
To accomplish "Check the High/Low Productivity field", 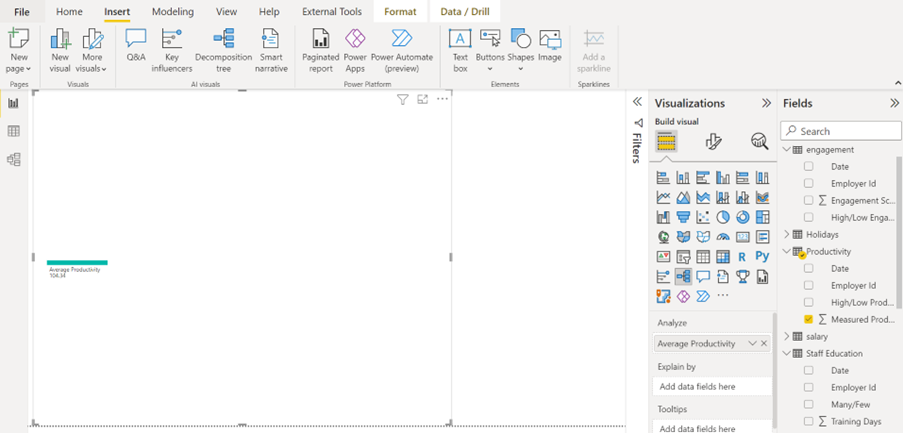I will point(809,302).
